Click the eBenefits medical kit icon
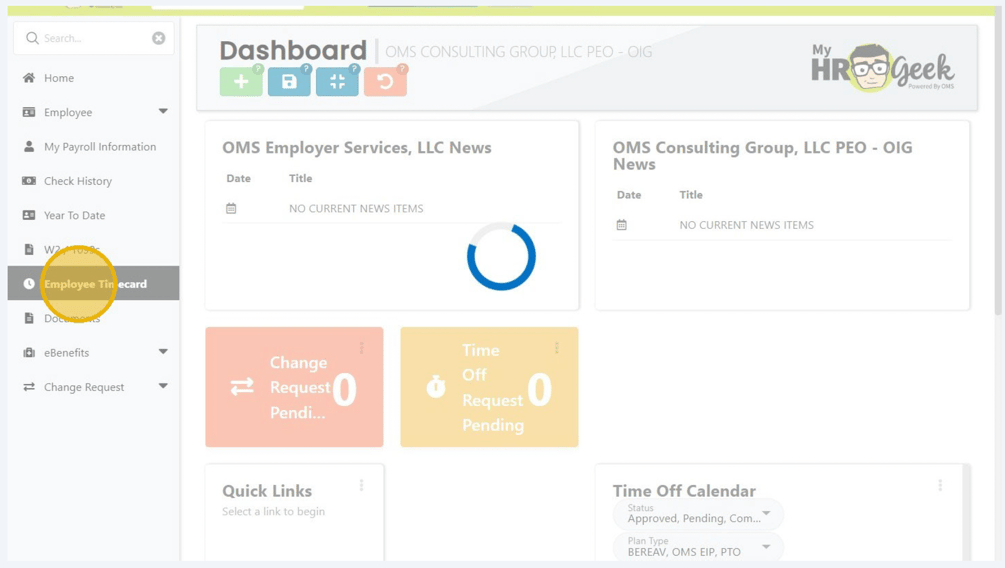The image size is (1005, 568). 29,353
